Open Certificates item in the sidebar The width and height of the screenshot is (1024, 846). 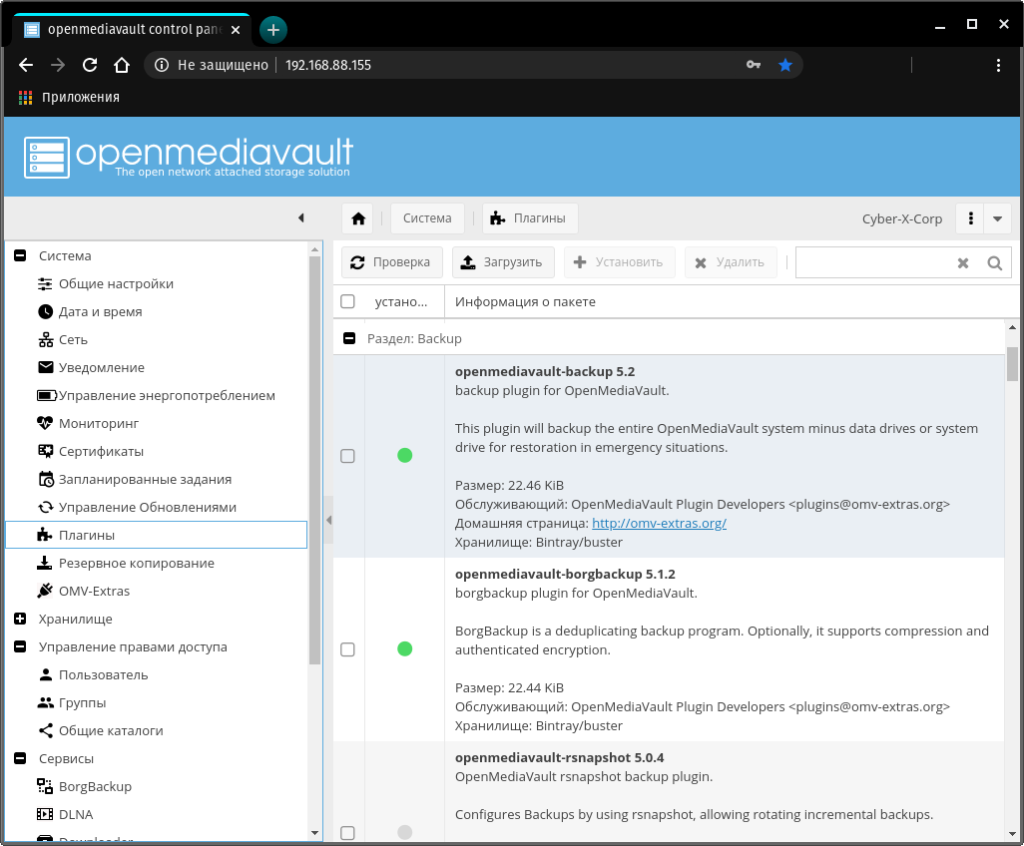pyautogui.click(x=100, y=452)
